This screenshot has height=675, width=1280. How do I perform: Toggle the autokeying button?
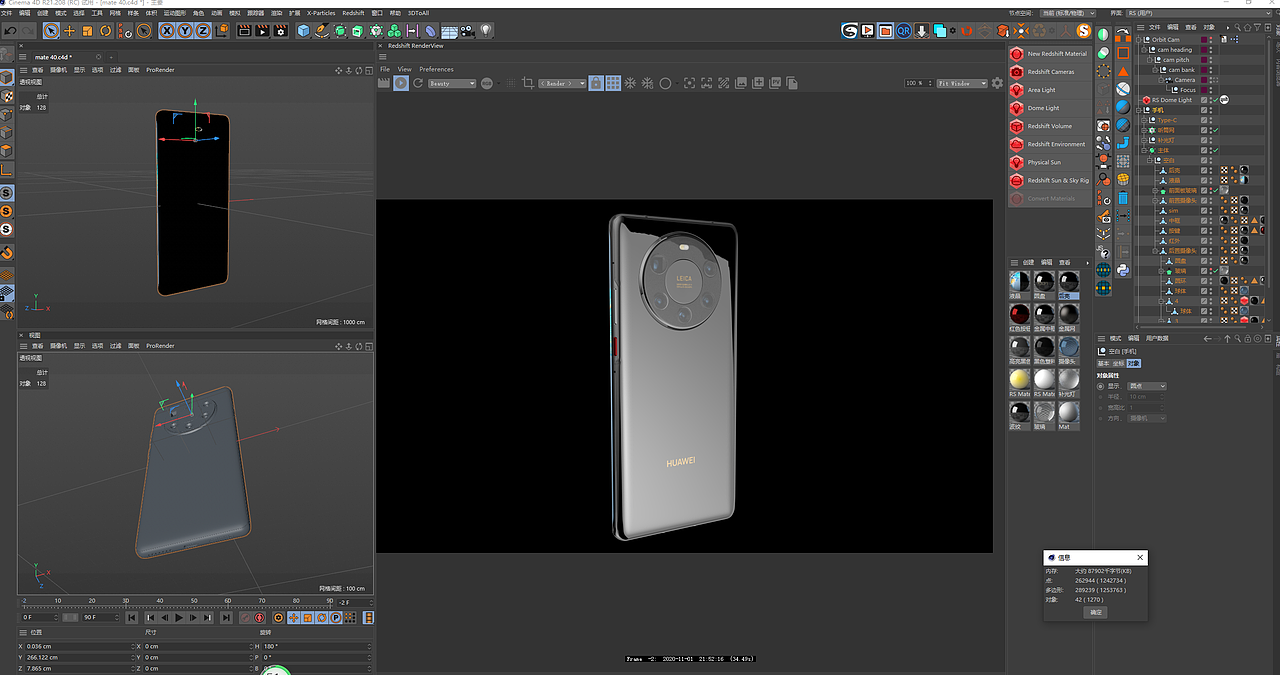260,618
